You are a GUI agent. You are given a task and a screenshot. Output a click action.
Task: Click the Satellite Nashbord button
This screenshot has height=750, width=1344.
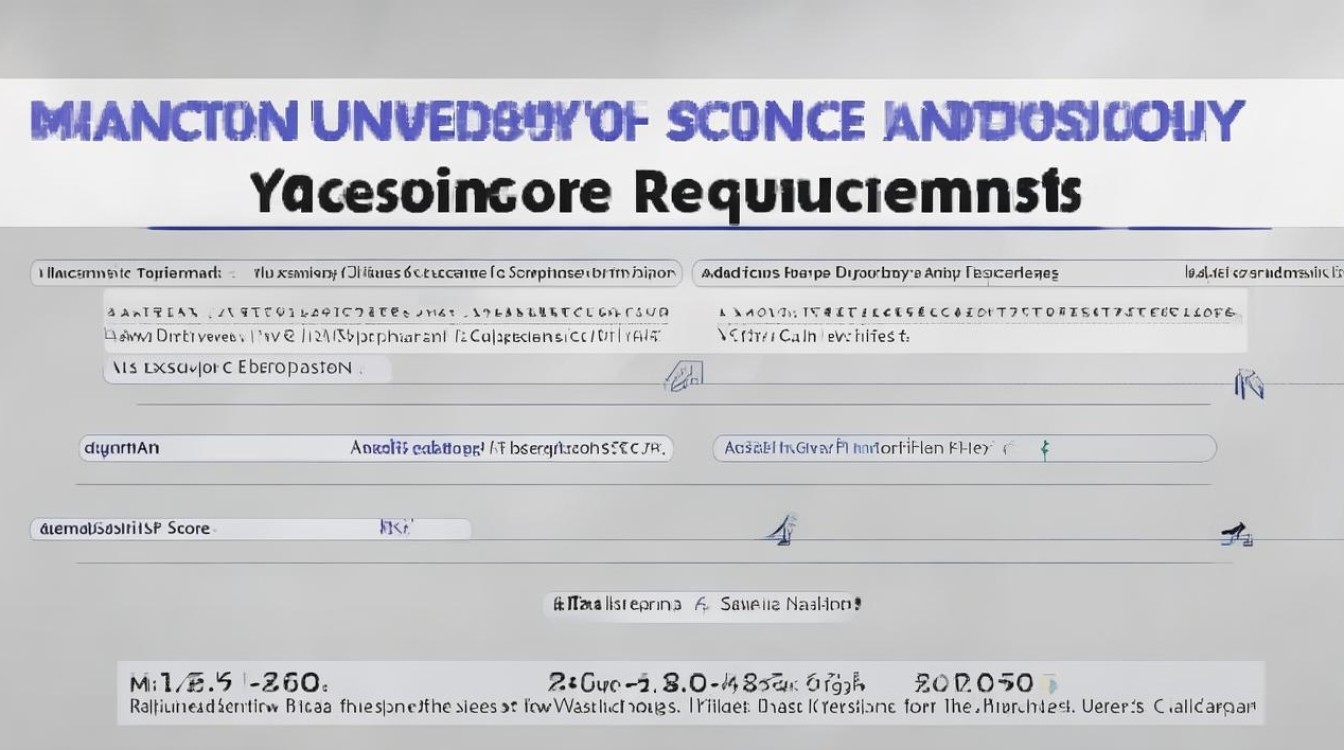point(790,604)
